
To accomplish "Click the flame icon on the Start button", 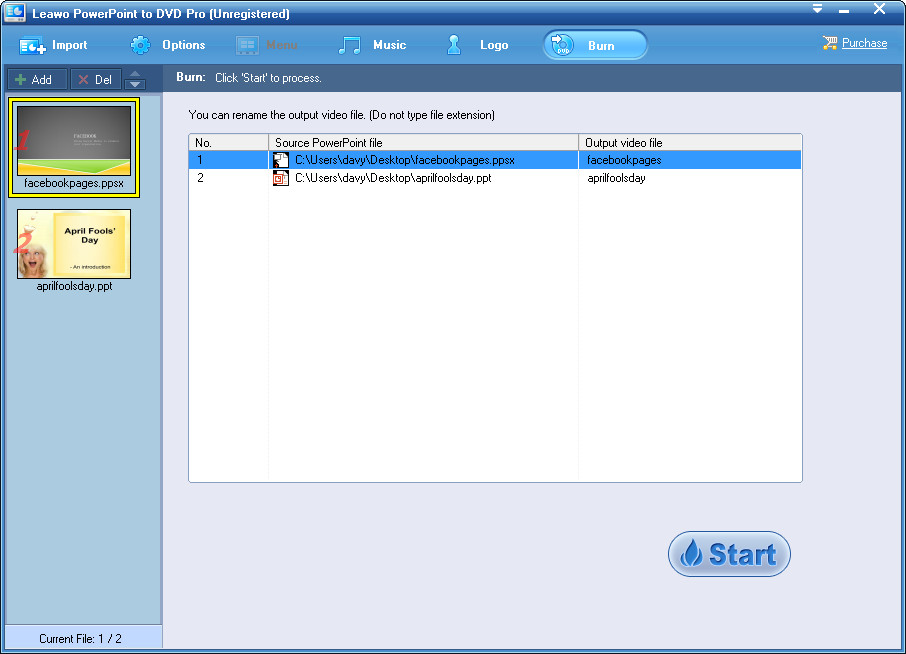I will click(691, 553).
